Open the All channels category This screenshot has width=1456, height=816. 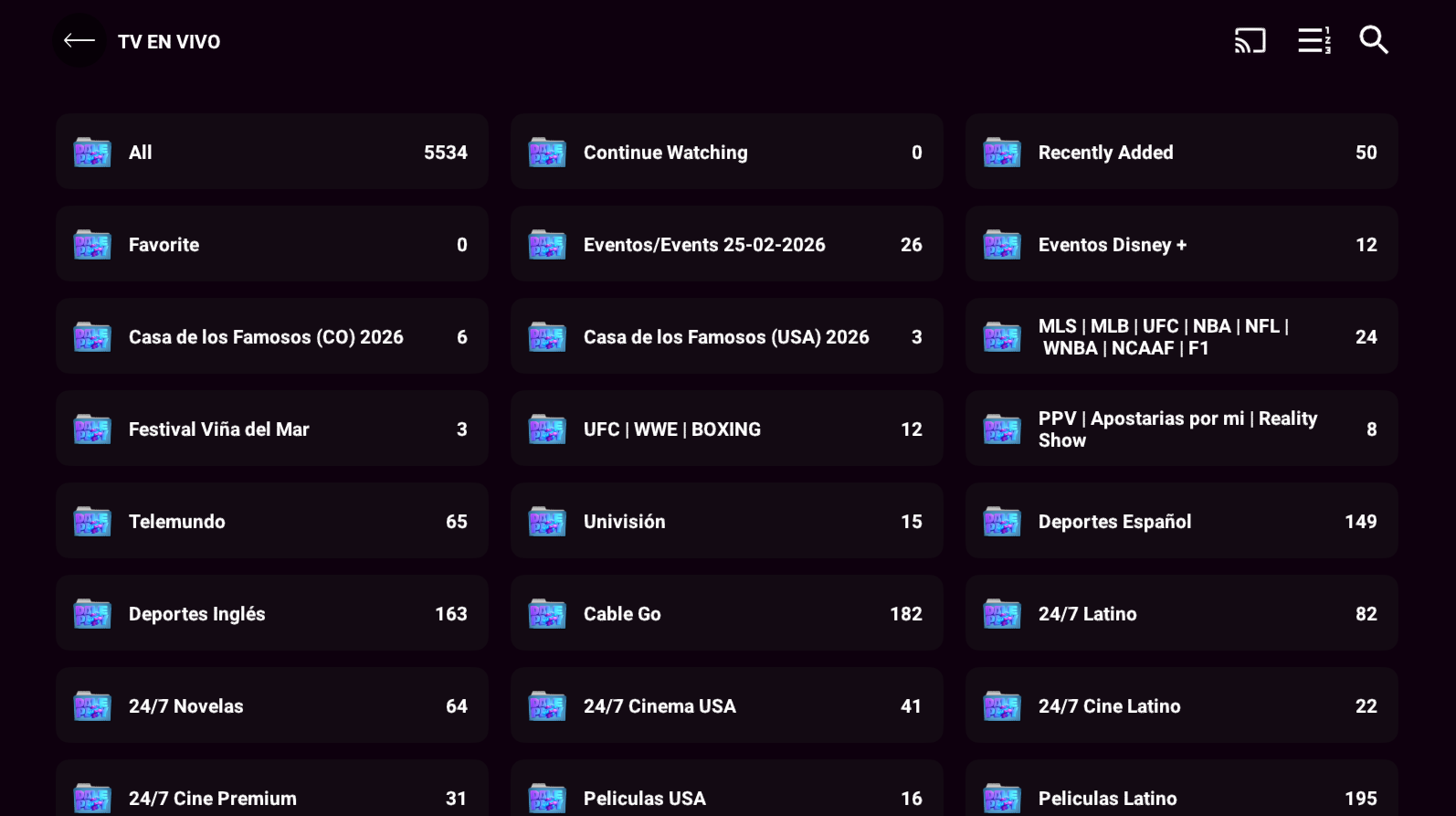pyautogui.click(x=271, y=153)
